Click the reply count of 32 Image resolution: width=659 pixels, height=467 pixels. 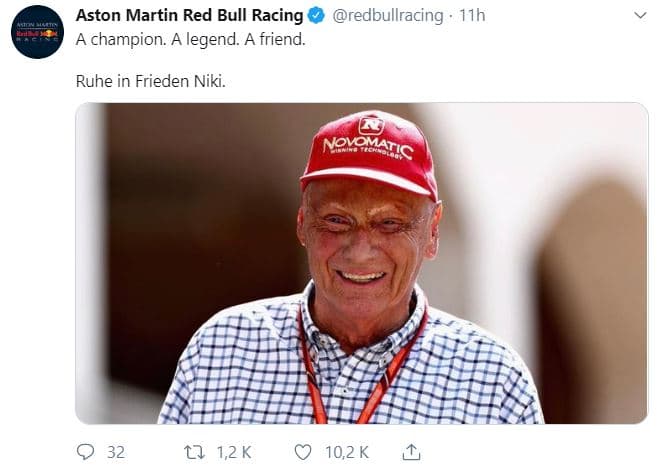tap(116, 452)
